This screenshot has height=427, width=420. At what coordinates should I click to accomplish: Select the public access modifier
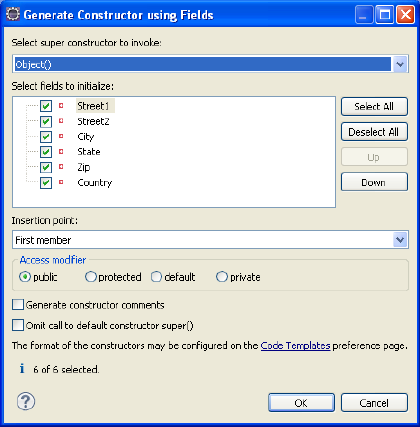tap(25, 277)
